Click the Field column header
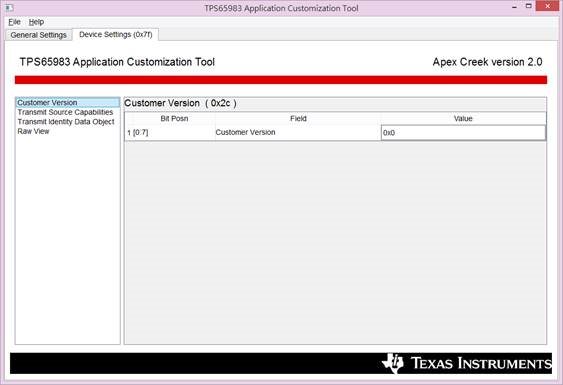563x385 pixels. coord(298,119)
